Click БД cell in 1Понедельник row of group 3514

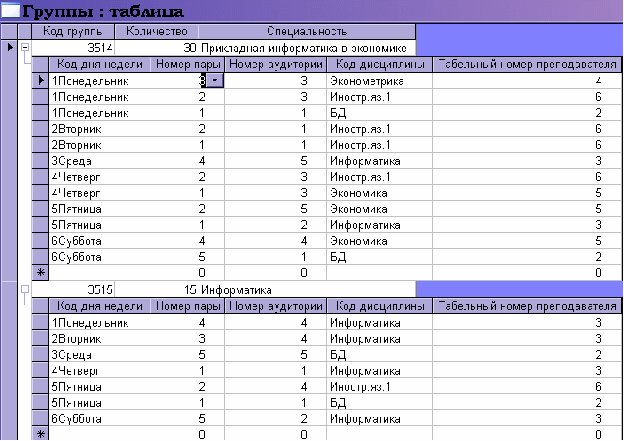380,113
